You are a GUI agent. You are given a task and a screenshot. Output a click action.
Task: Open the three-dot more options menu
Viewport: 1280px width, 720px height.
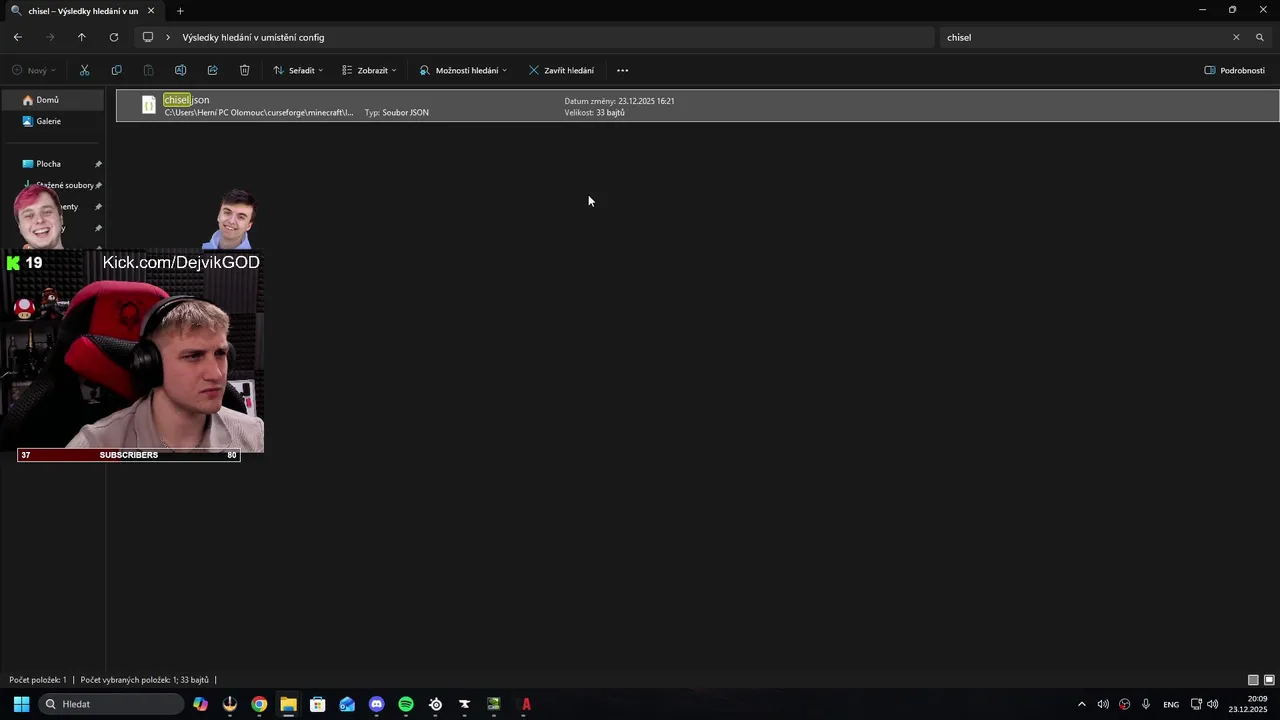(622, 70)
